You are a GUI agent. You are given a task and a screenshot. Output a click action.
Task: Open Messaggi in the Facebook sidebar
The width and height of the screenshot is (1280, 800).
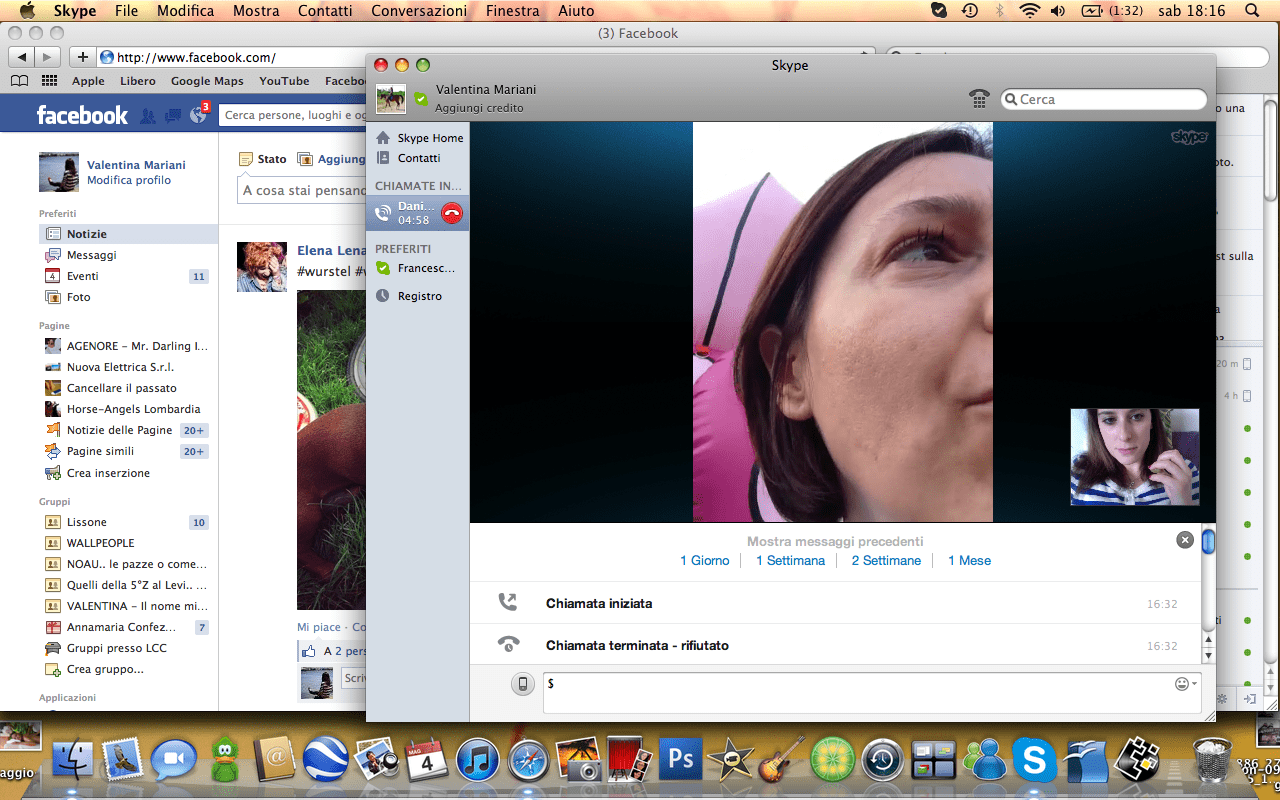tap(91, 255)
